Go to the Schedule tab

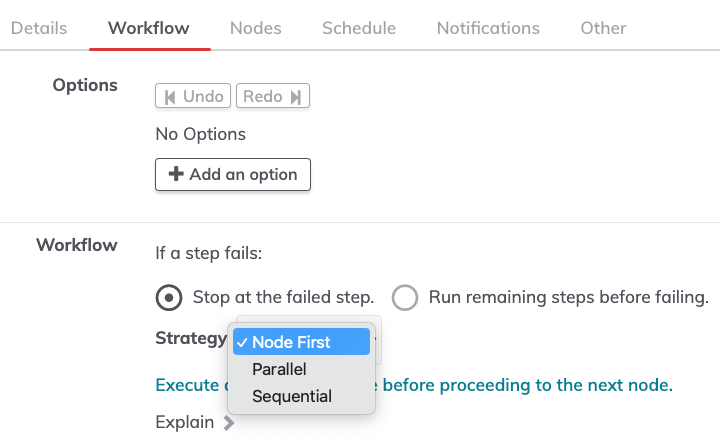click(x=359, y=28)
